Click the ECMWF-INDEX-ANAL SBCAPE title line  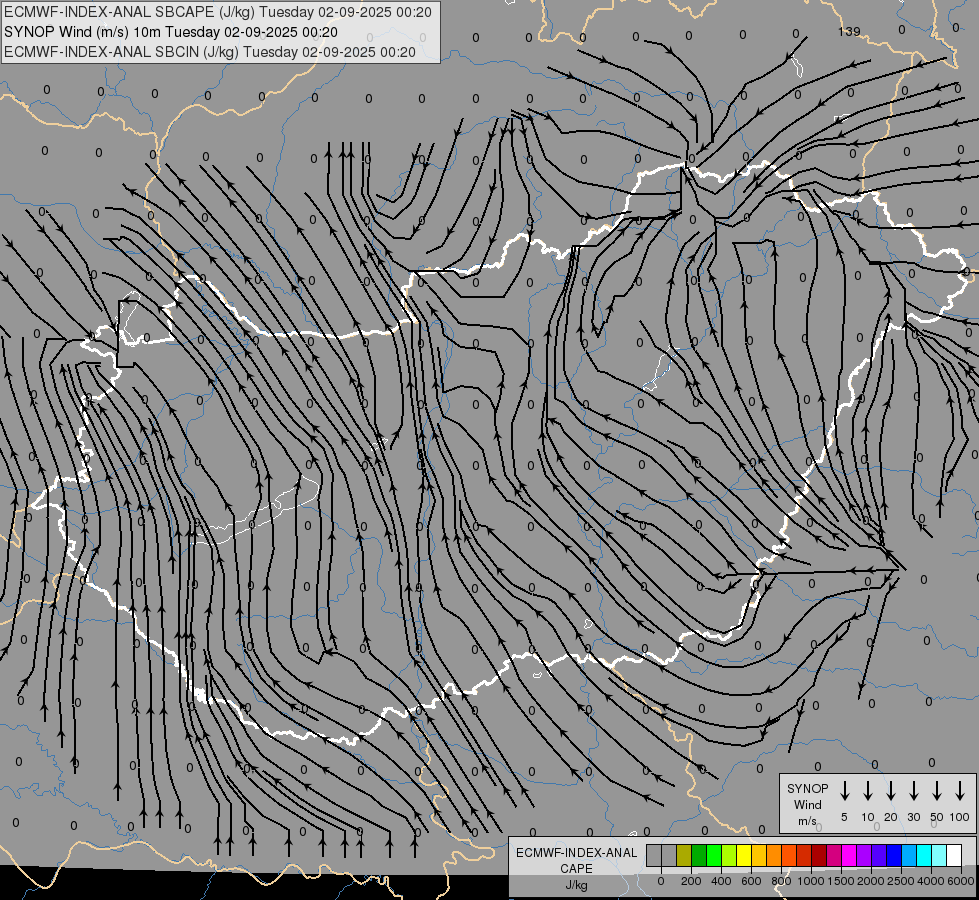[x=218, y=12]
